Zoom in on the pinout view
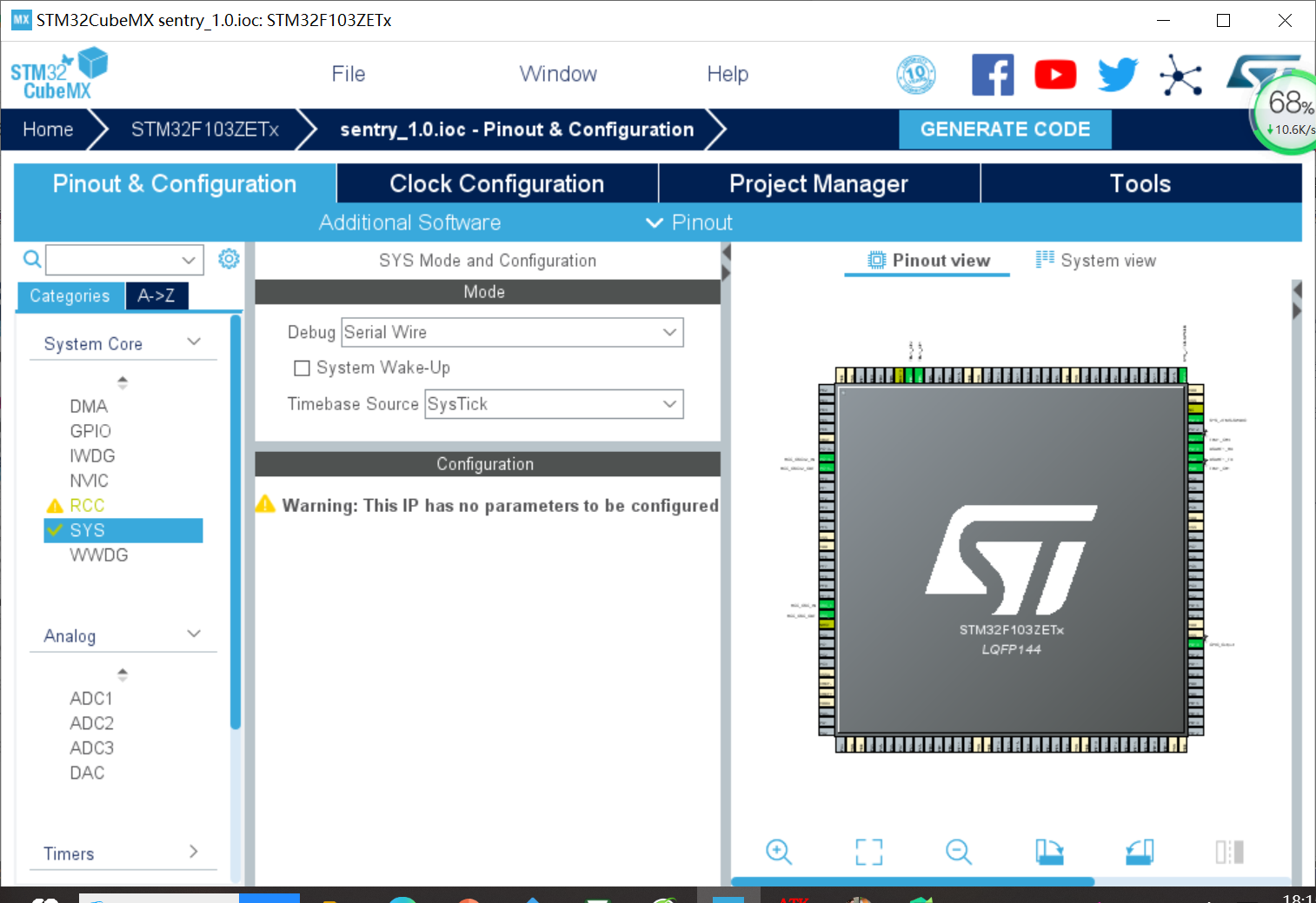This screenshot has width=1316, height=903. [x=779, y=853]
